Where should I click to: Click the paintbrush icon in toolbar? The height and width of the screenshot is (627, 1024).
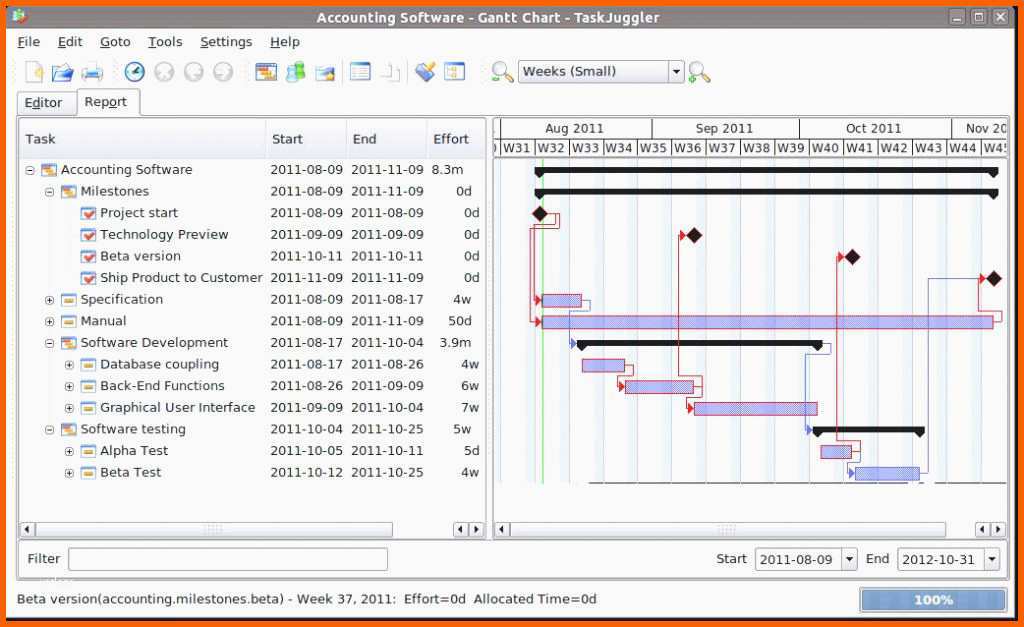tap(425, 72)
